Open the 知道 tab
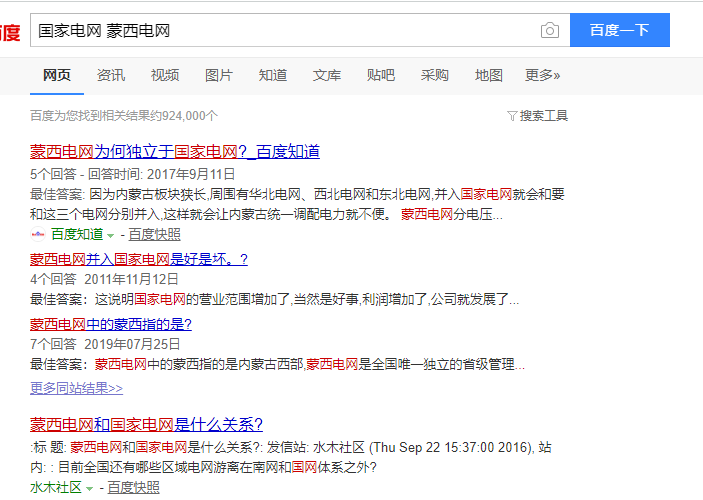 pyautogui.click(x=273, y=75)
